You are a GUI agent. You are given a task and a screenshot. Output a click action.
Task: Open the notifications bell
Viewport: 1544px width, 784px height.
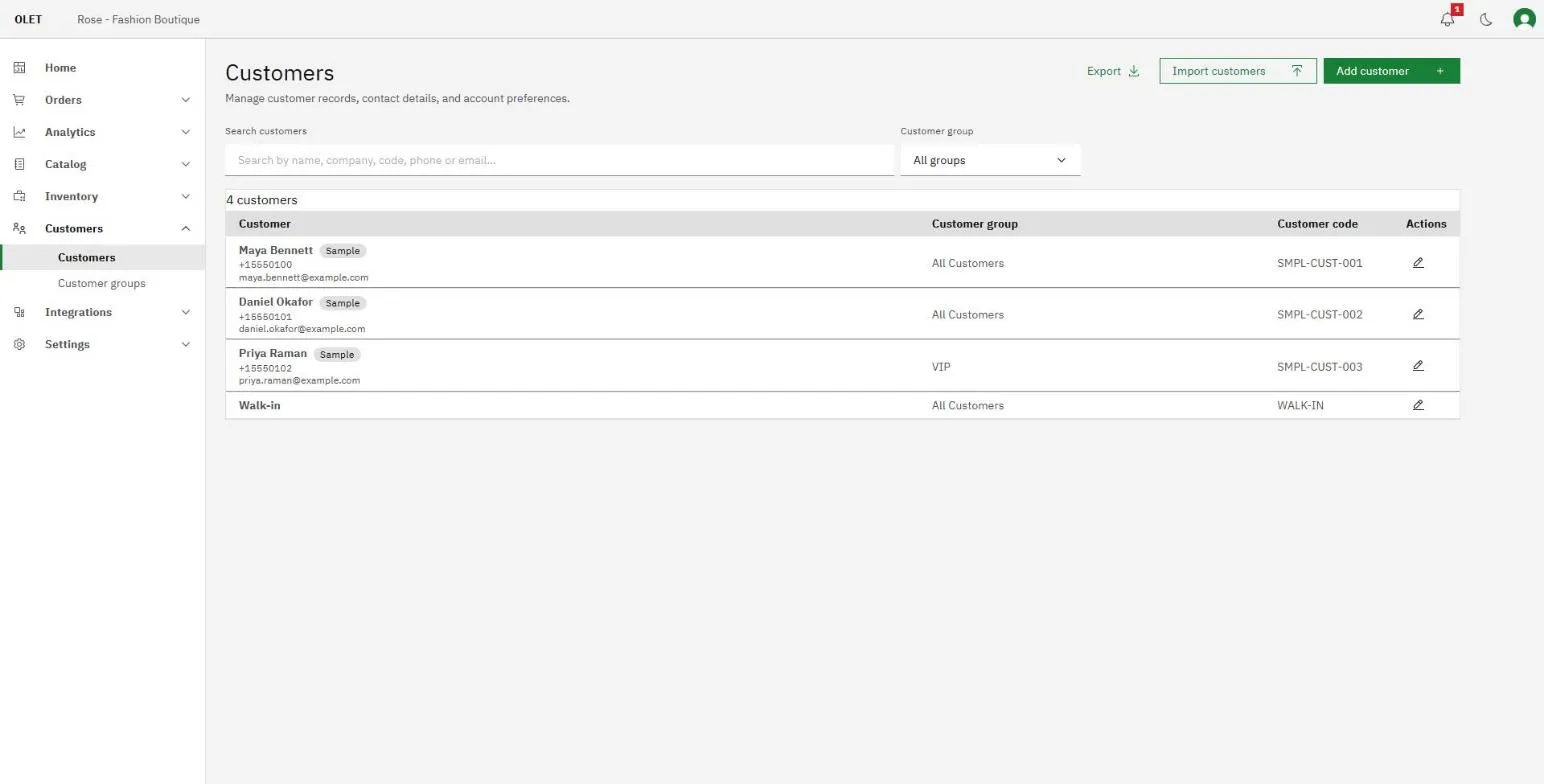1447,19
